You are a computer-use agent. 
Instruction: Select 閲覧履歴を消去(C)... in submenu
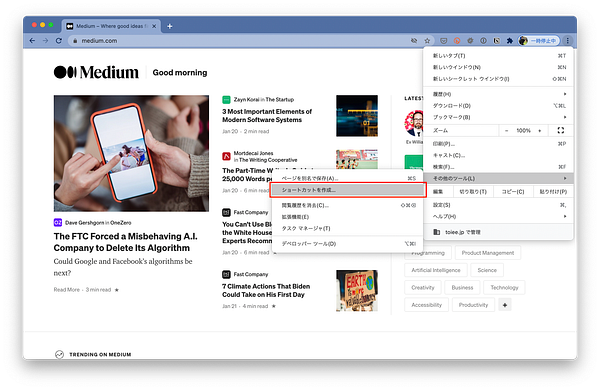tap(347, 206)
